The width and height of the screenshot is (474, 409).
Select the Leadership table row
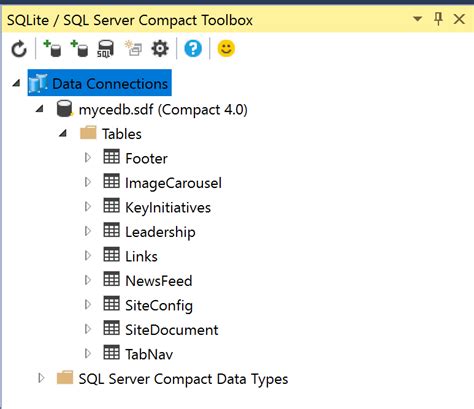point(160,232)
